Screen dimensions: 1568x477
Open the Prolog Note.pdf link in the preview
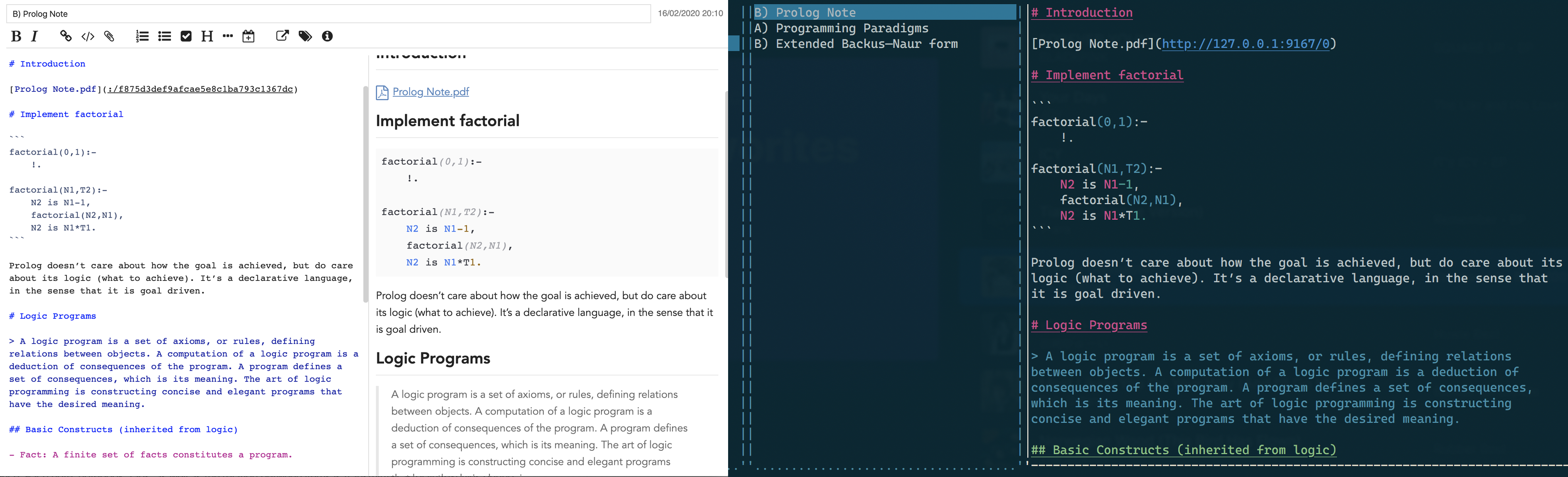[x=431, y=92]
